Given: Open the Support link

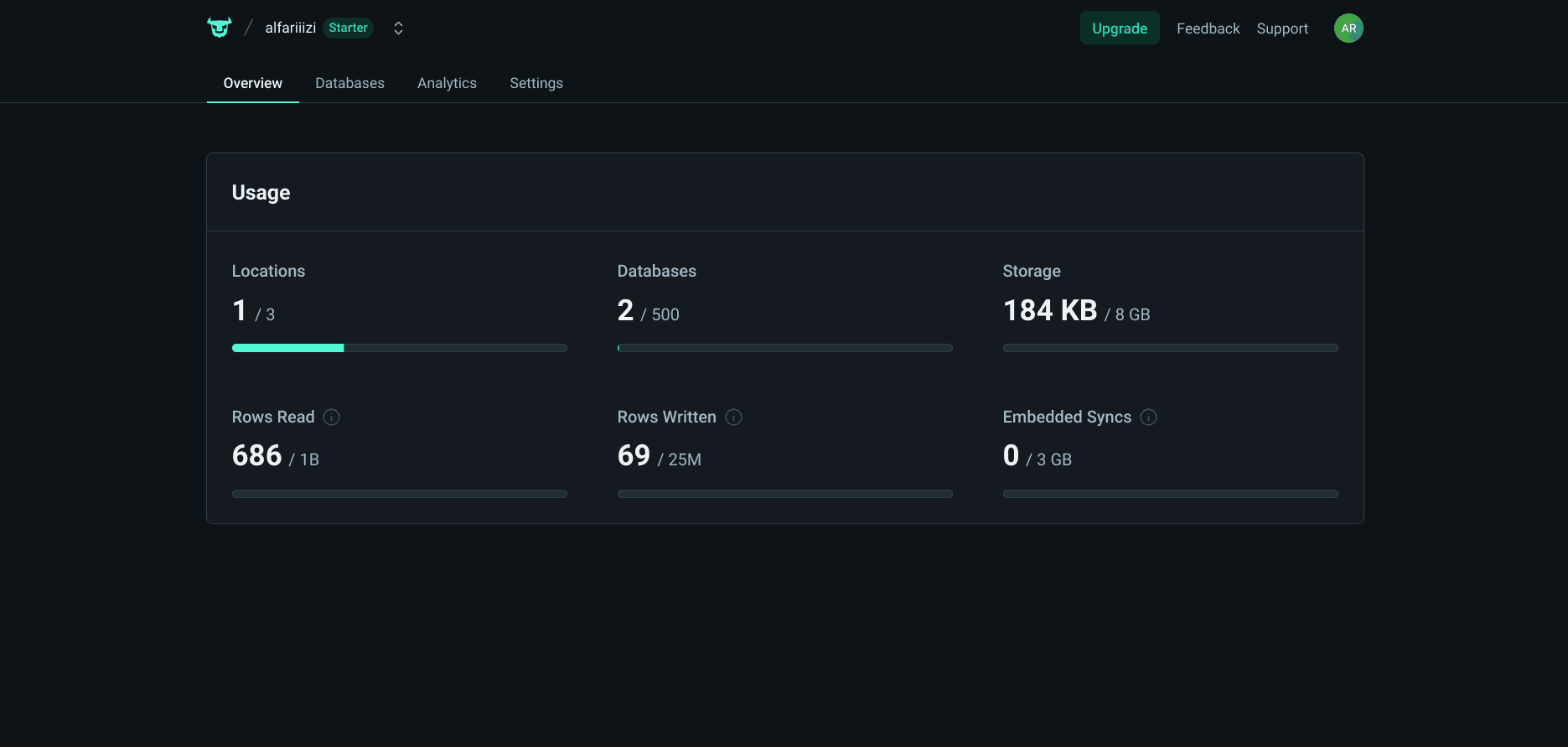Looking at the screenshot, I should tap(1282, 29).
